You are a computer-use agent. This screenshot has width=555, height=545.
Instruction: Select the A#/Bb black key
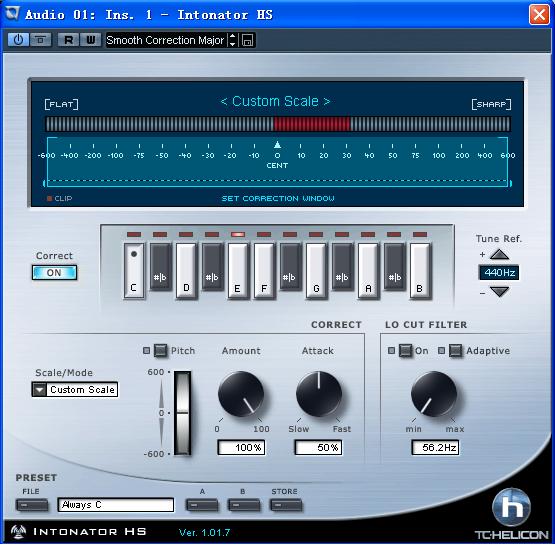[x=394, y=266]
